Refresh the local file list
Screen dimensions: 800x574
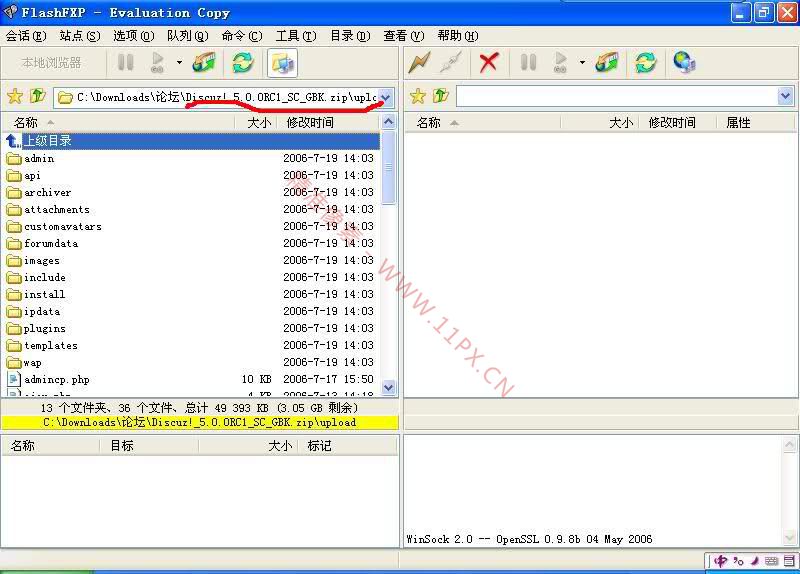[243, 63]
